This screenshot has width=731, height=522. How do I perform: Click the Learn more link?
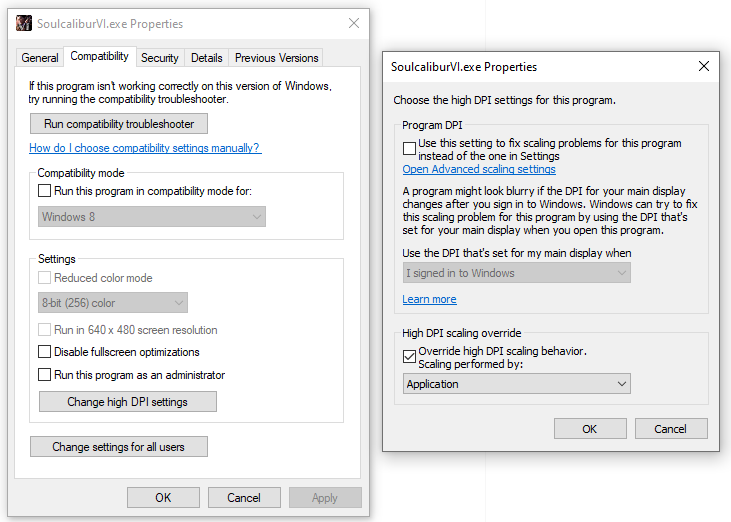[x=429, y=299]
